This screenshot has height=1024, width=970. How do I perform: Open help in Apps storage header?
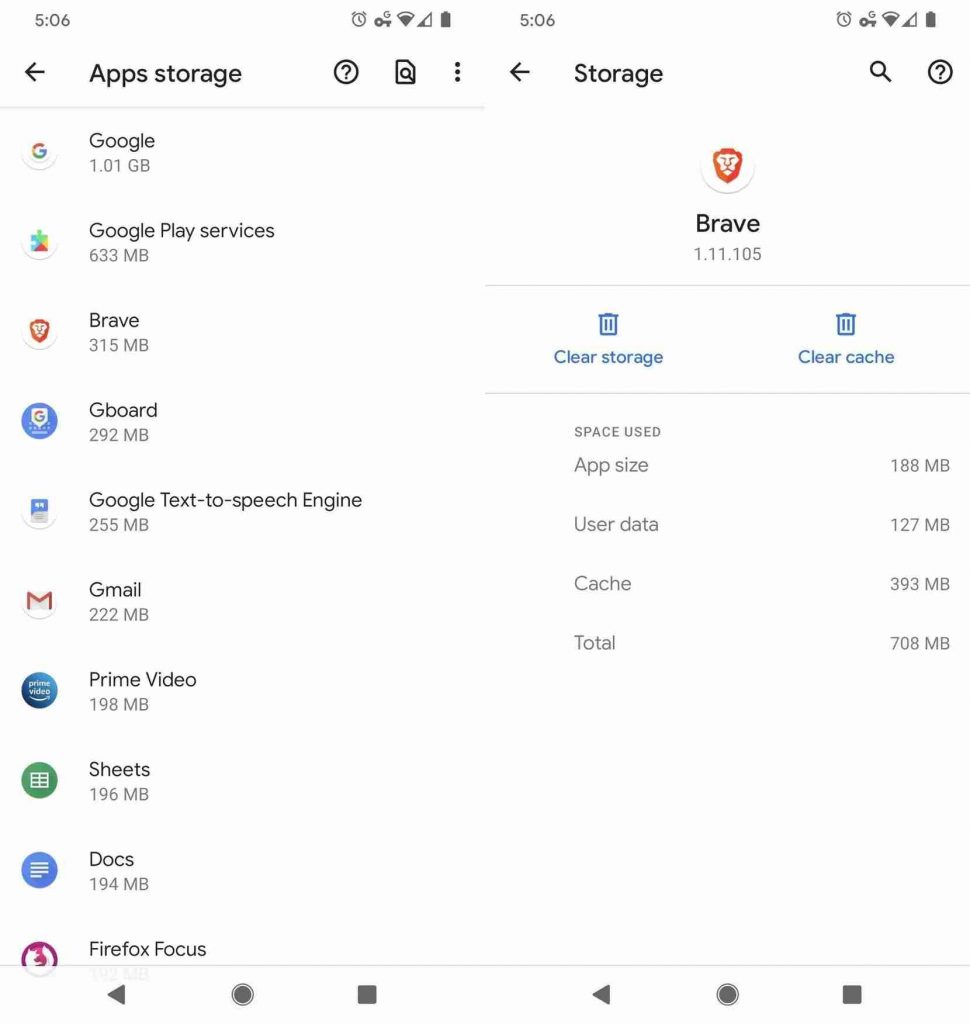(346, 72)
